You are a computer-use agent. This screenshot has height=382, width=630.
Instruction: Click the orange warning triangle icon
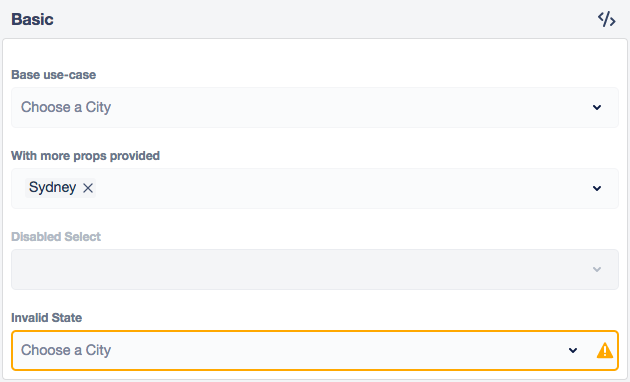pos(605,350)
